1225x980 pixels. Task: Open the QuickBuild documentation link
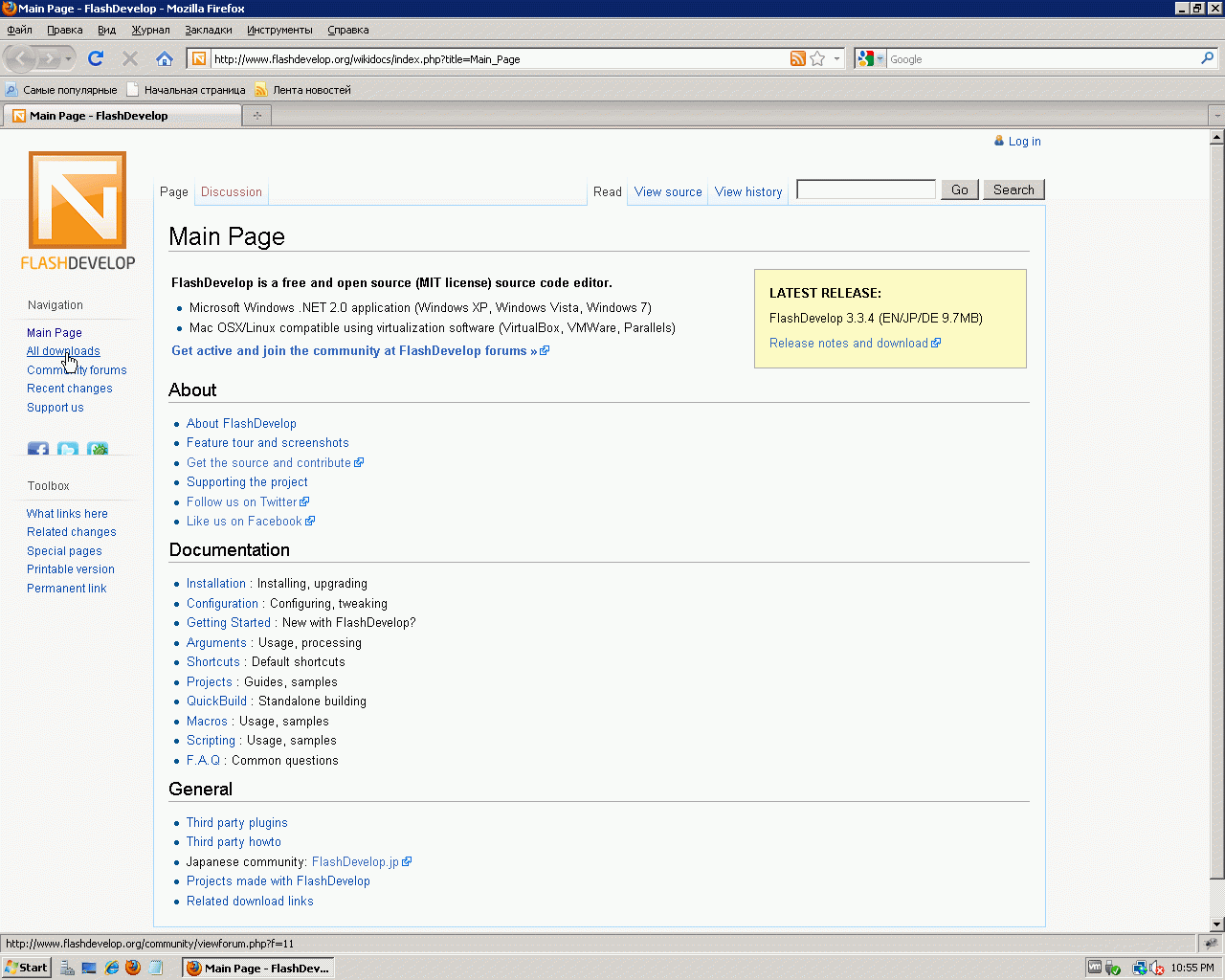click(x=216, y=702)
